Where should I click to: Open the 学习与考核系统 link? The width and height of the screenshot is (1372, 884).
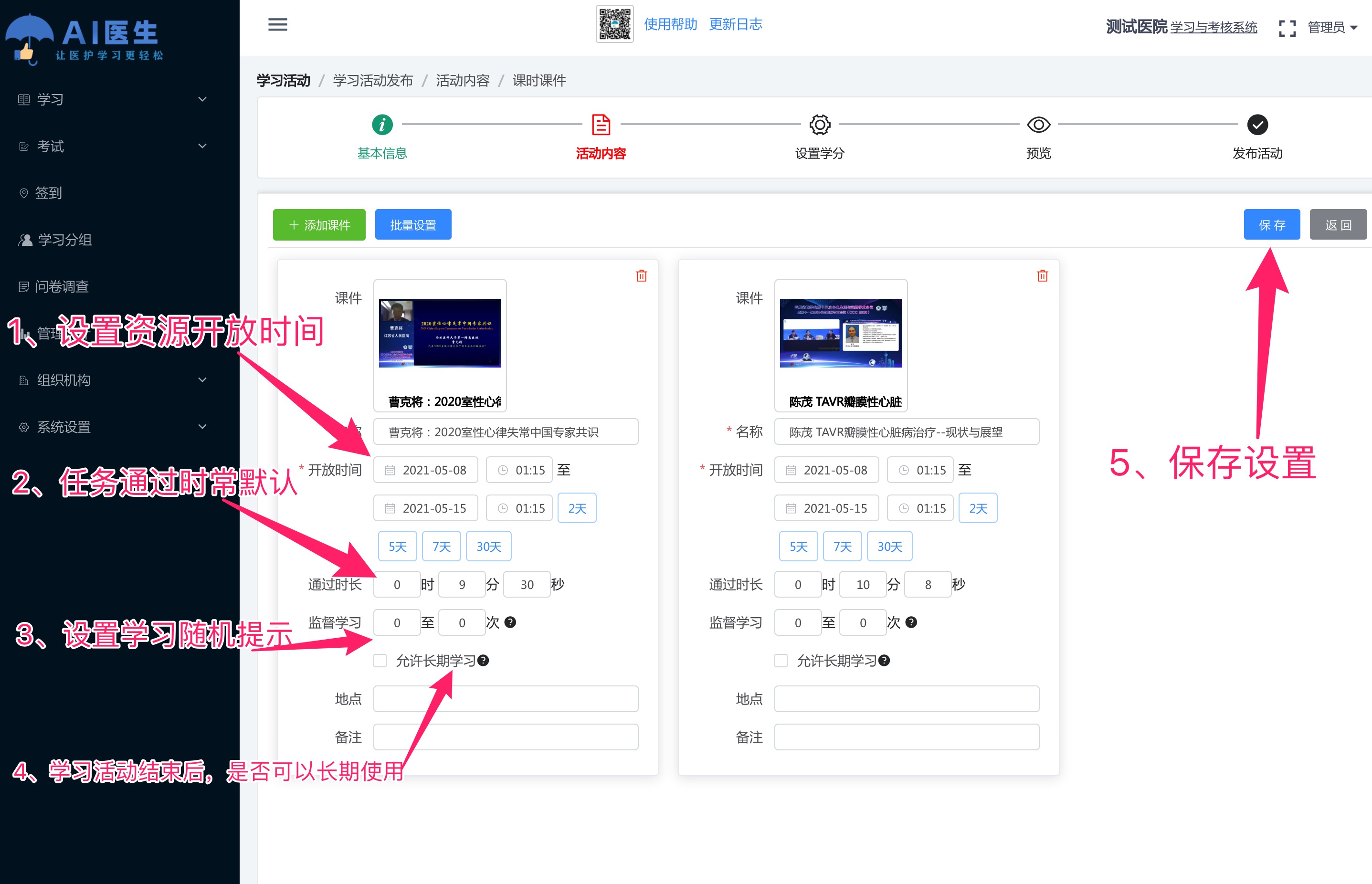1214,28
